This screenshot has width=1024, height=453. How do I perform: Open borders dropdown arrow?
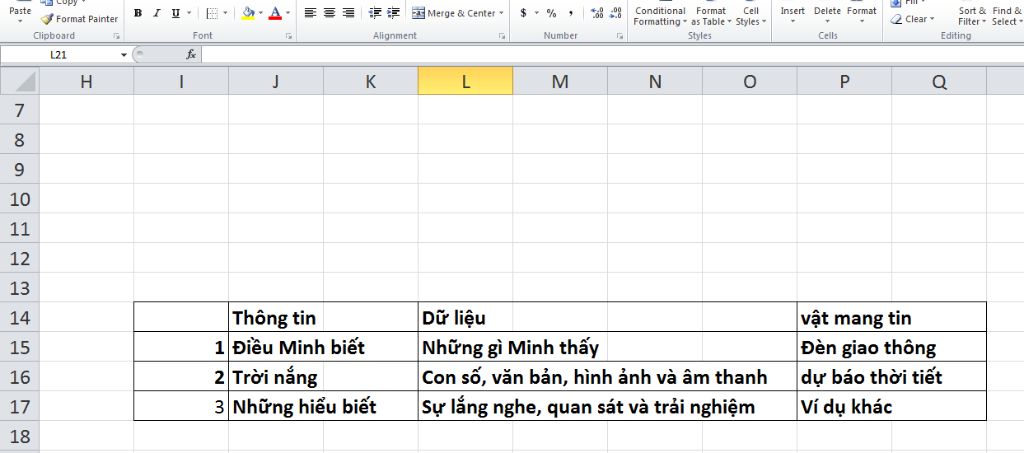point(225,13)
